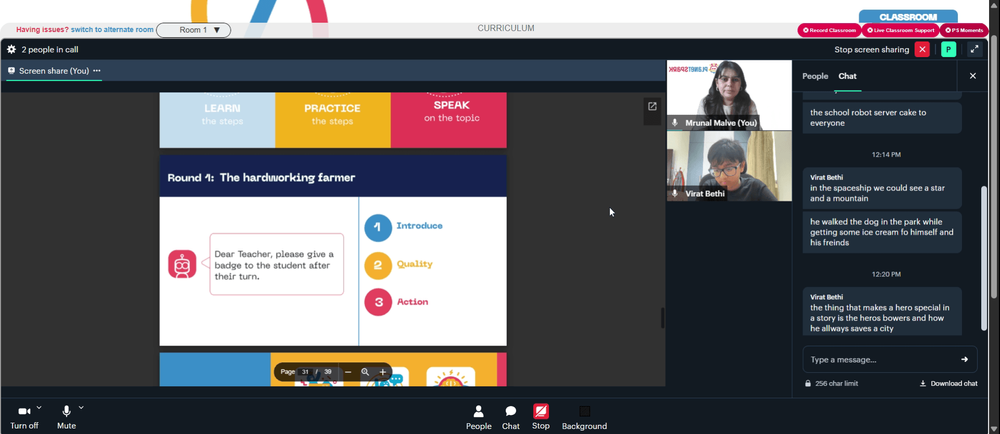Click Virat Bethi video thumbnail

pyautogui.click(x=729, y=166)
